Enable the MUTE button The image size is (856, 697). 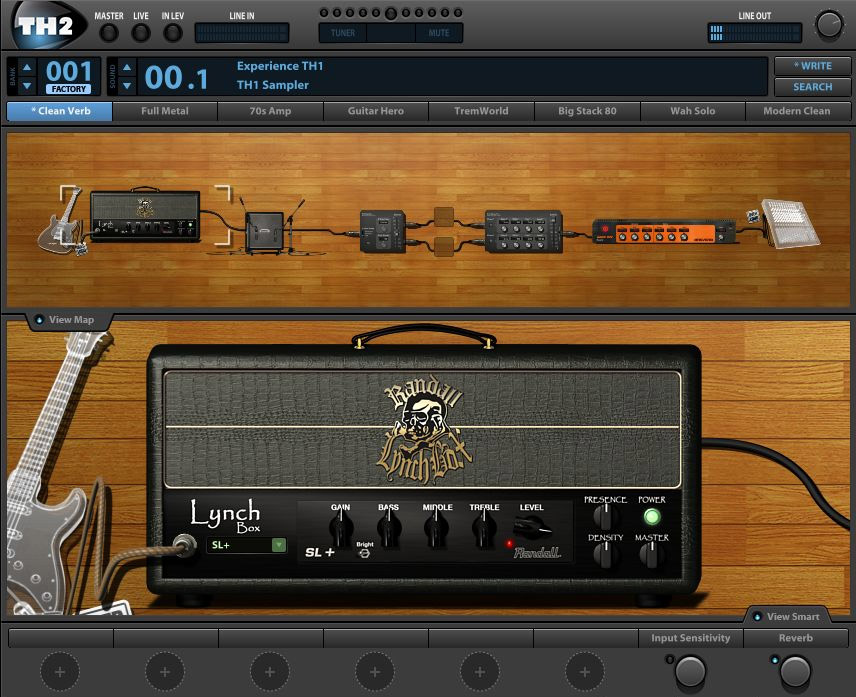coord(439,33)
